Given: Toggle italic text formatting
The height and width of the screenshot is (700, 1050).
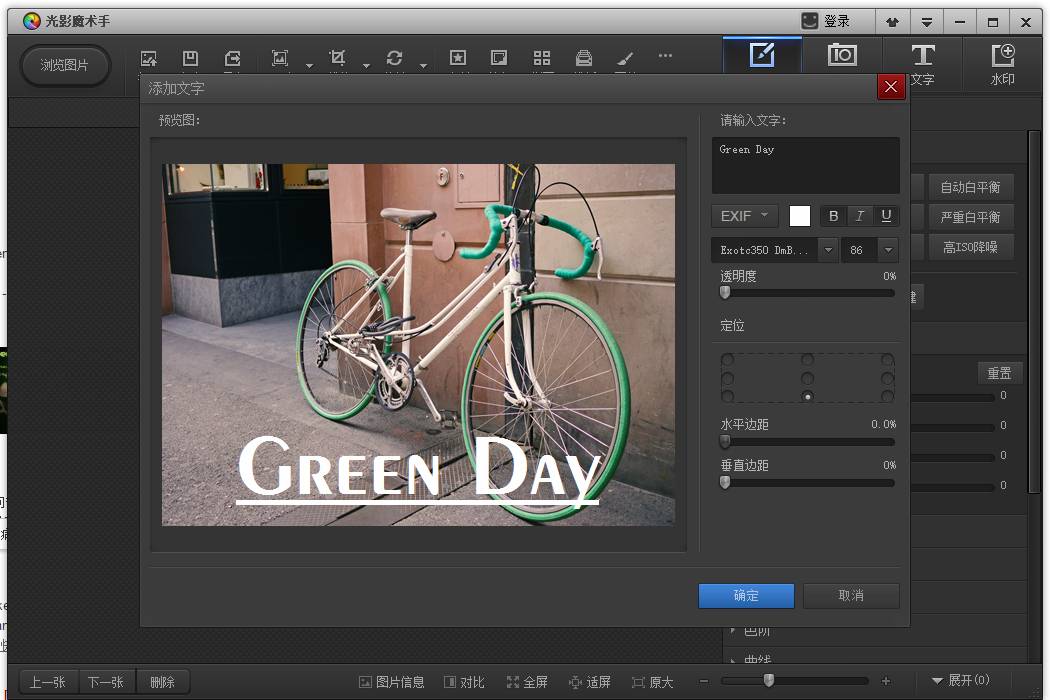Looking at the screenshot, I should (859, 216).
